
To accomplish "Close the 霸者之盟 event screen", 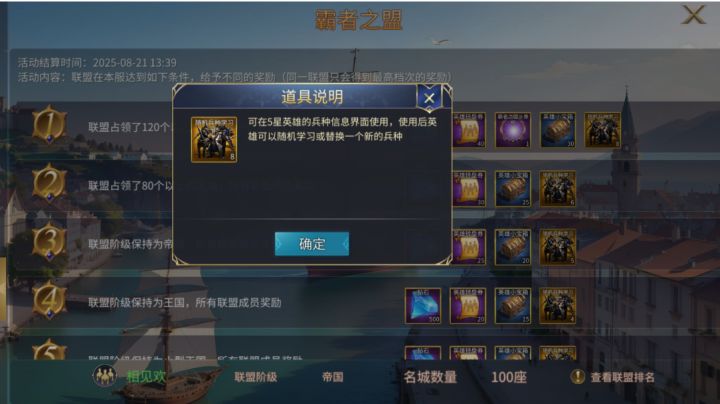I will (x=693, y=15).
